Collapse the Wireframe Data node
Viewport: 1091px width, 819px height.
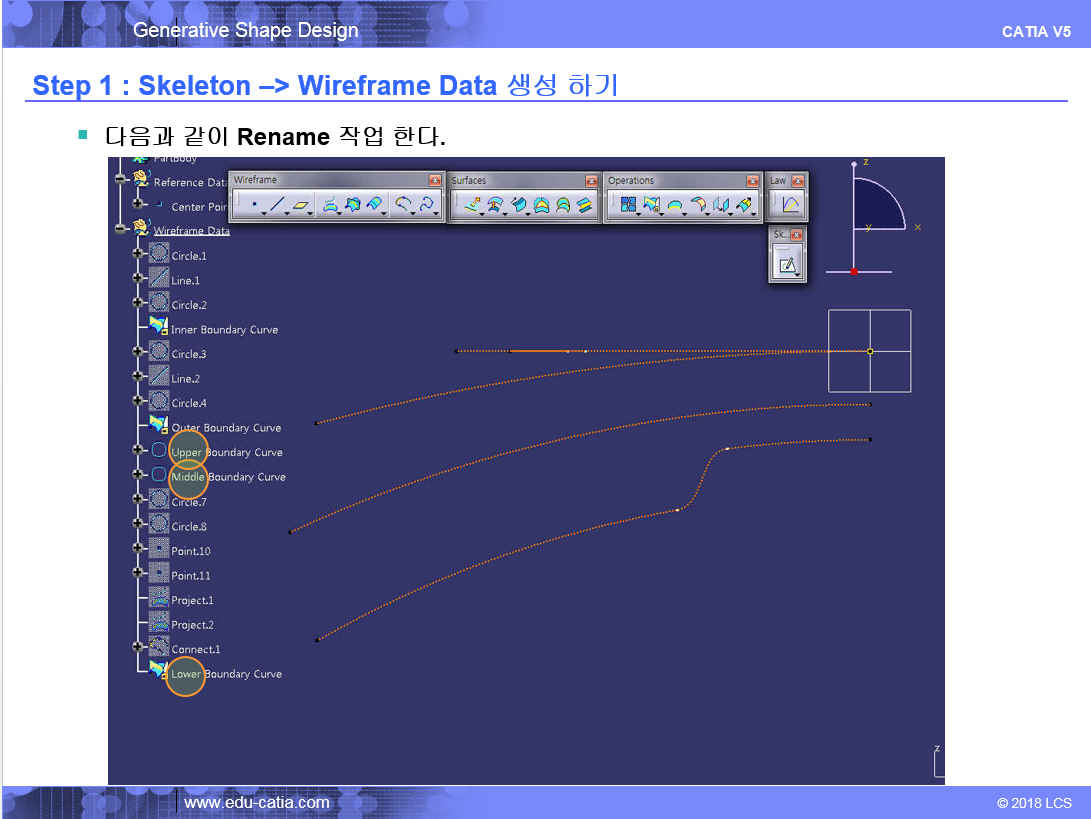click(x=121, y=230)
